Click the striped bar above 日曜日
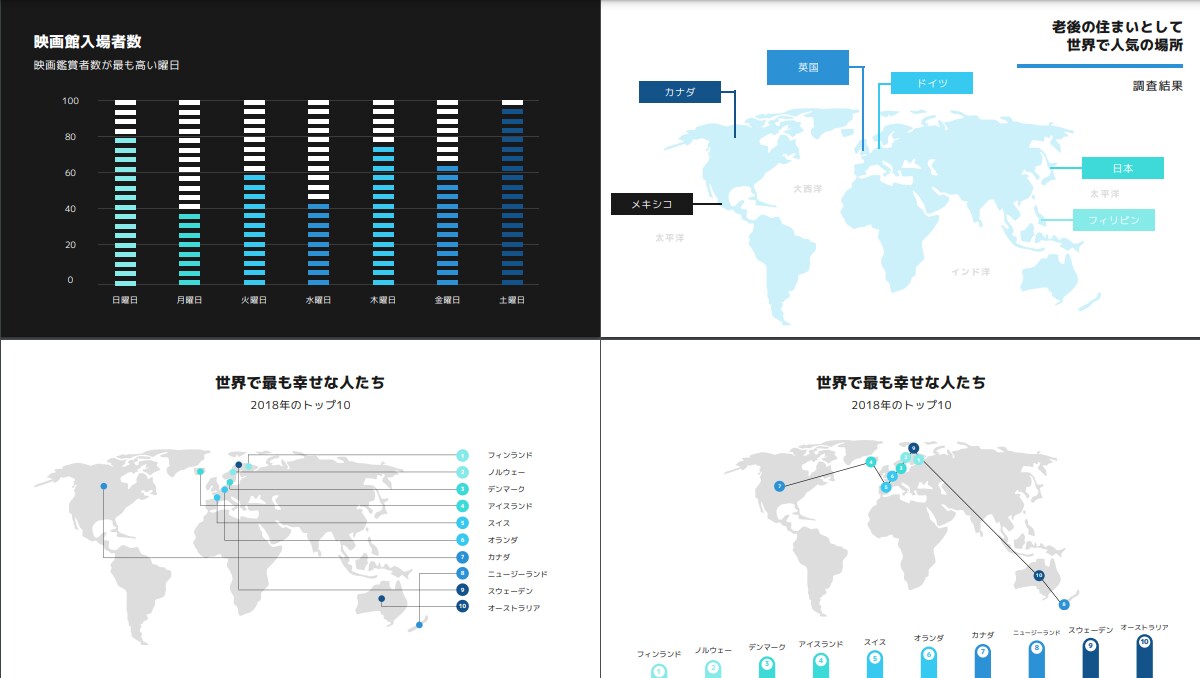The image size is (1200, 678). (125, 193)
